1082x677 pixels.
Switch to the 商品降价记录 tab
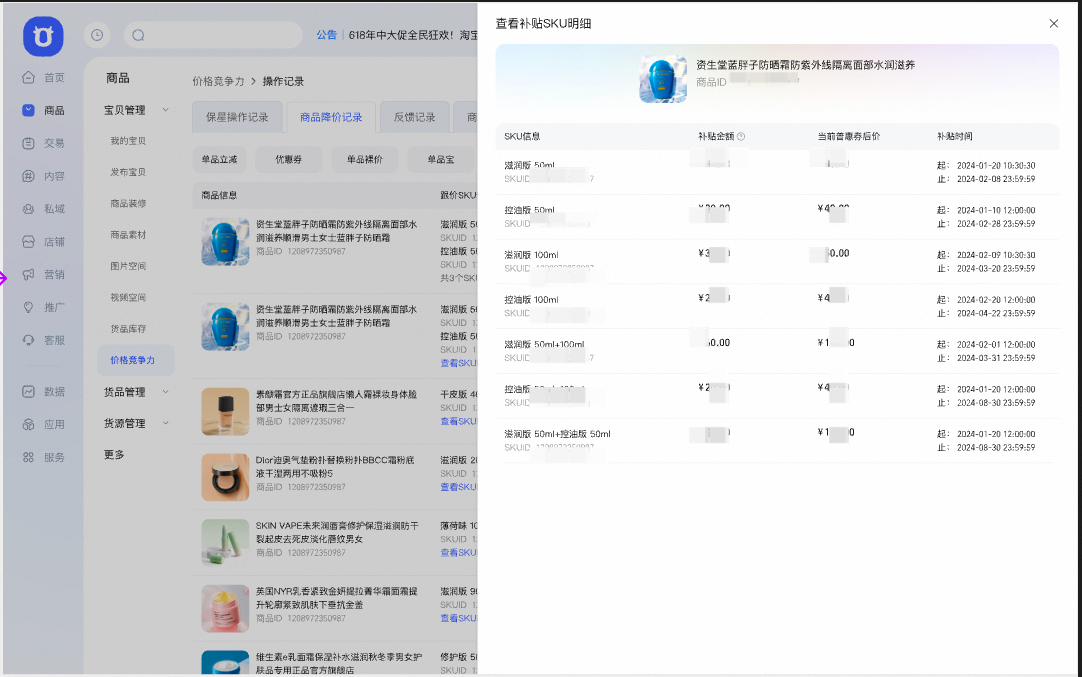[x=331, y=117]
